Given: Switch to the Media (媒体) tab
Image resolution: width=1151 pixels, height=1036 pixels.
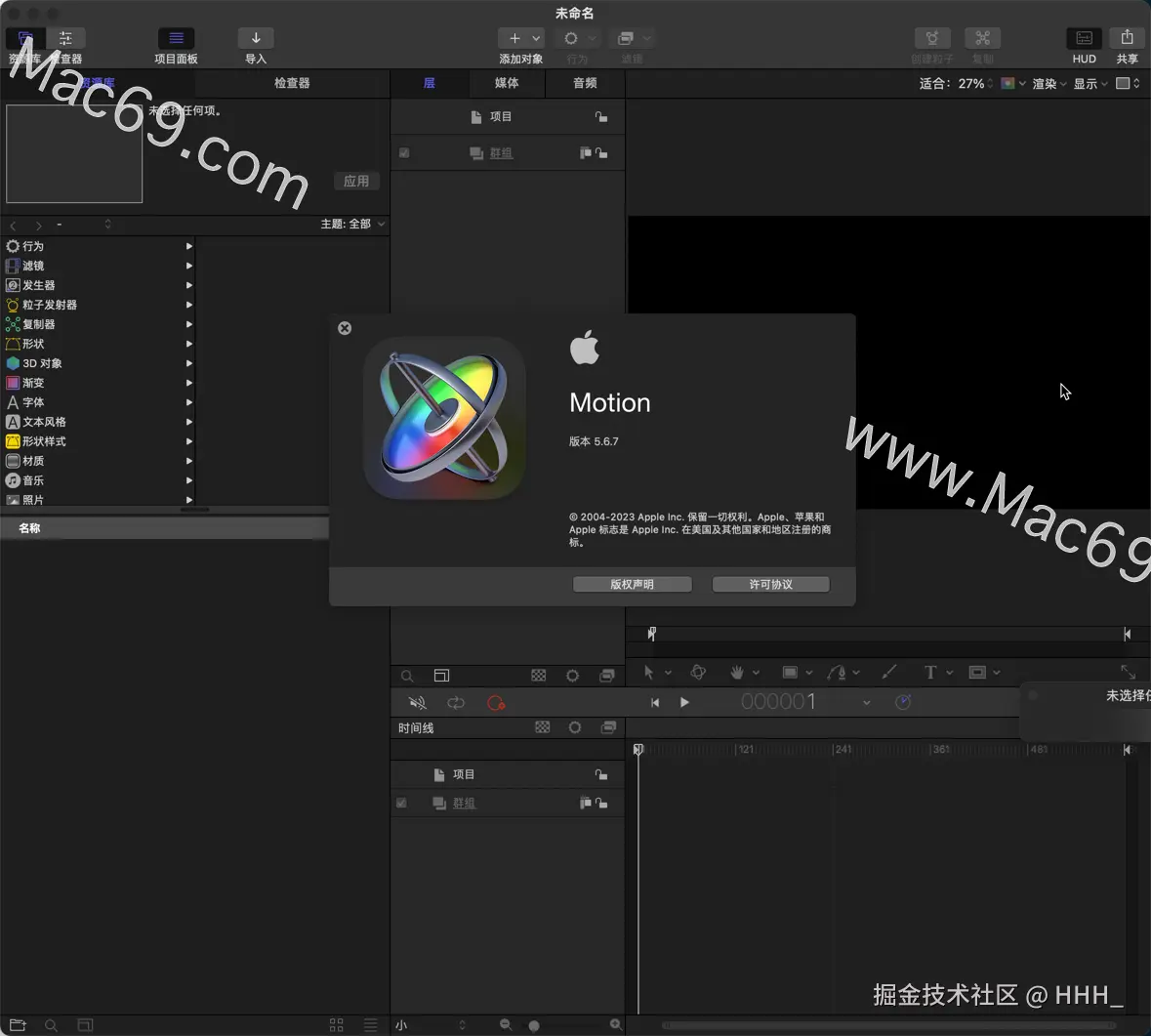Looking at the screenshot, I should [x=507, y=83].
